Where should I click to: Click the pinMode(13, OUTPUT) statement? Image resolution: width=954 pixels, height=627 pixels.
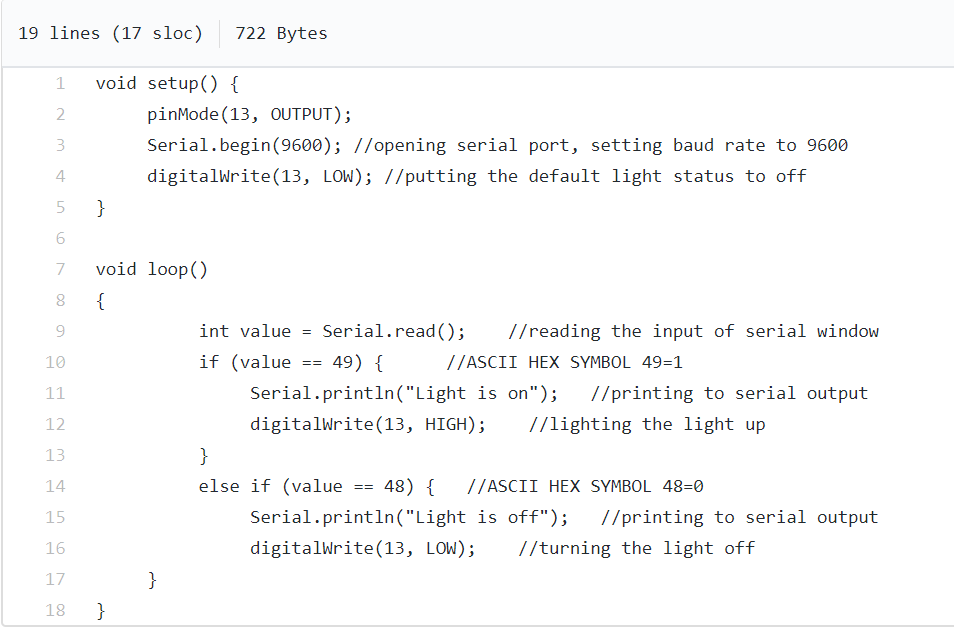click(x=249, y=114)
